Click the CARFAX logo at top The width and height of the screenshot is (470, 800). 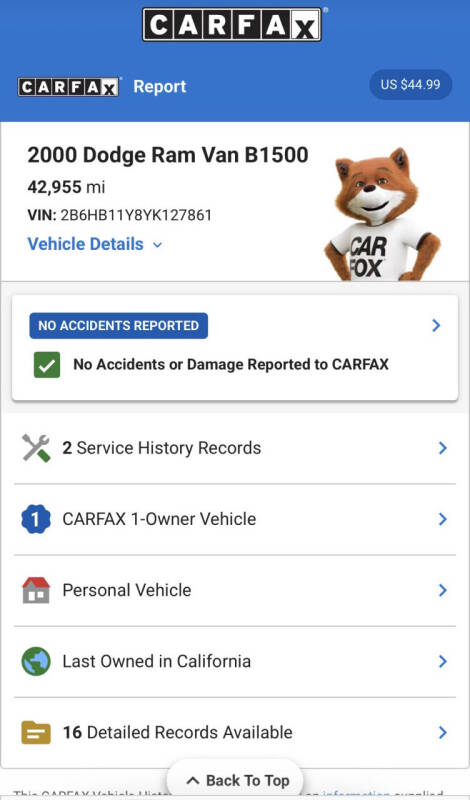click(232, 24)
